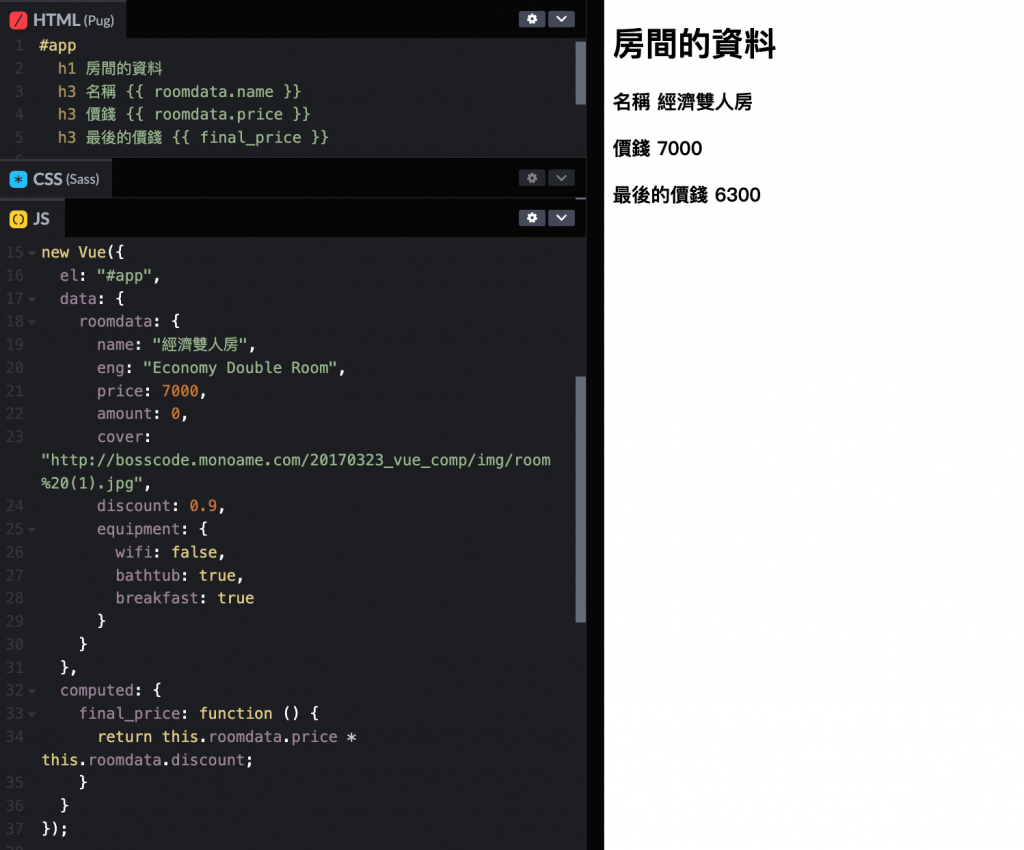Click 'this.roomdata.discount;' wrapped line
This screenshot has width=1024, height=850.
(147, 760)
